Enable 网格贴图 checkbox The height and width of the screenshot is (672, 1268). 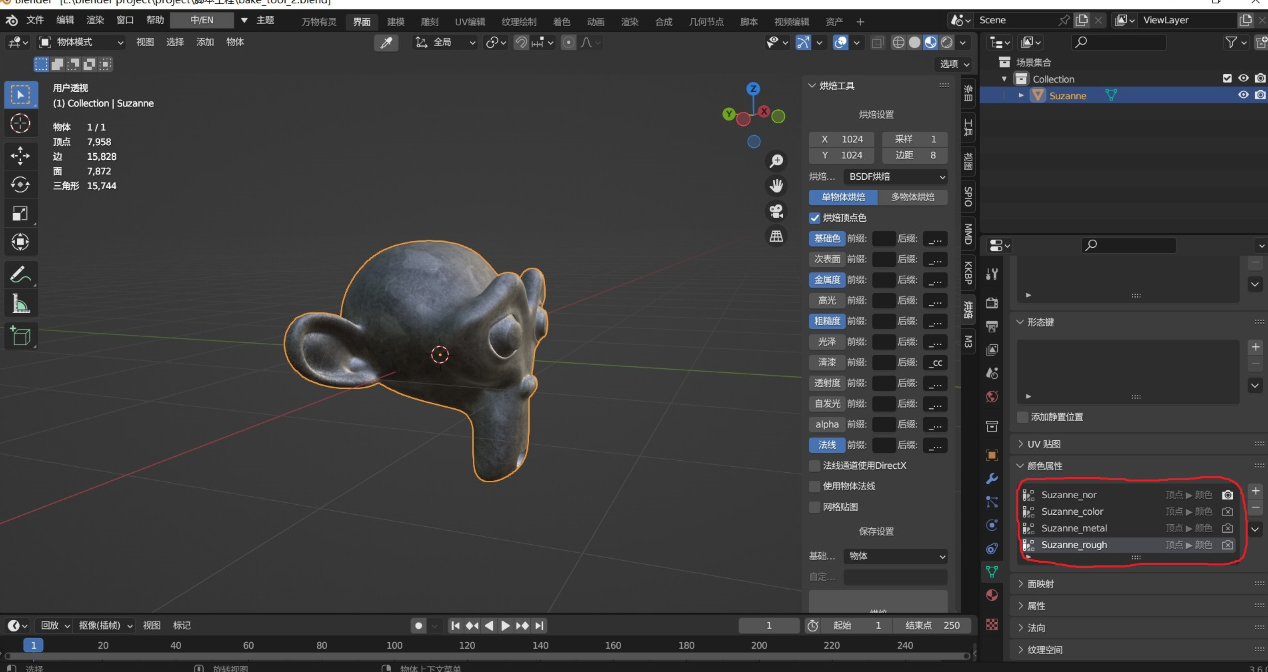[814, 507]
